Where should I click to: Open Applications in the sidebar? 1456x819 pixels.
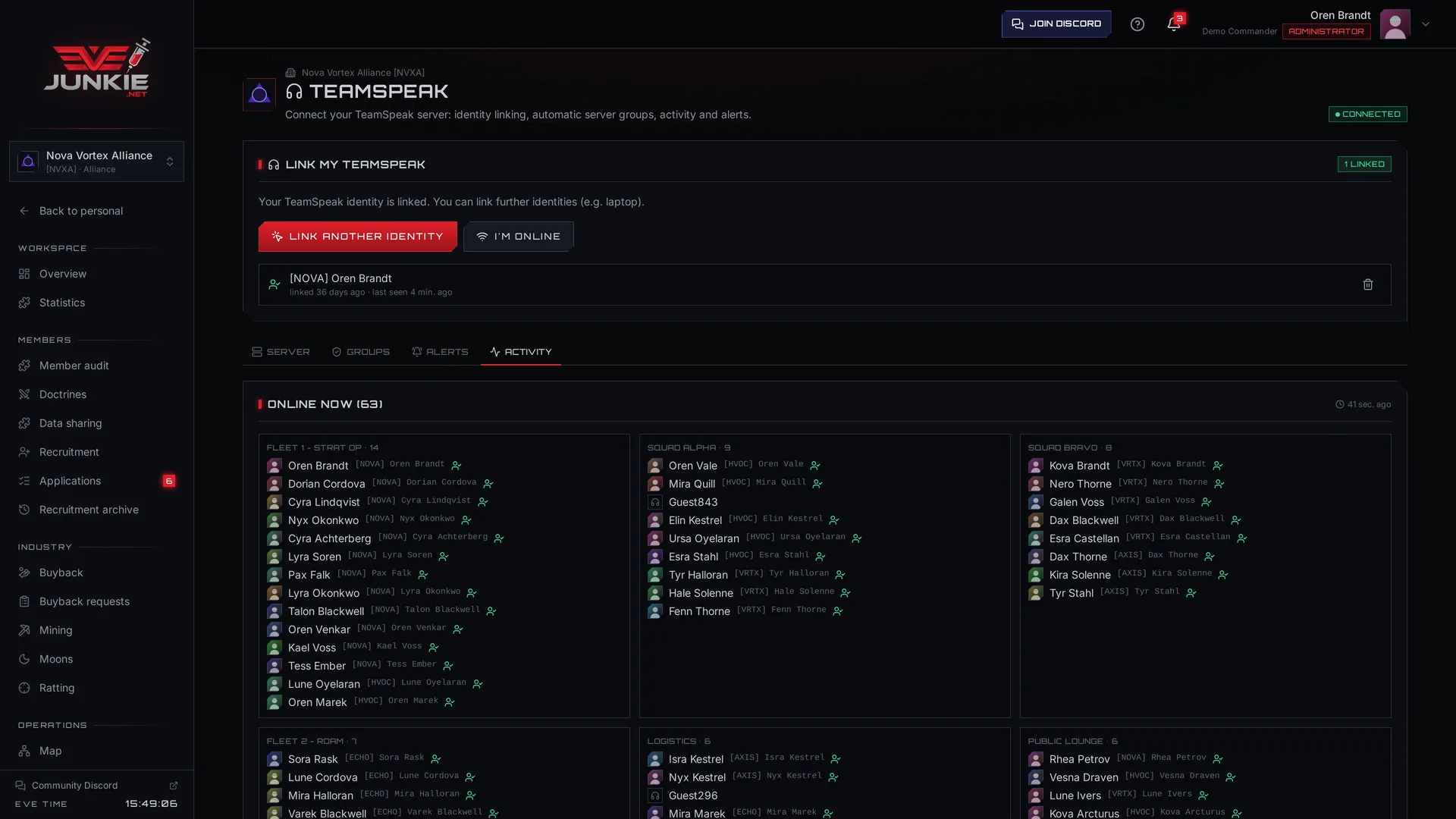pos(96,481)
